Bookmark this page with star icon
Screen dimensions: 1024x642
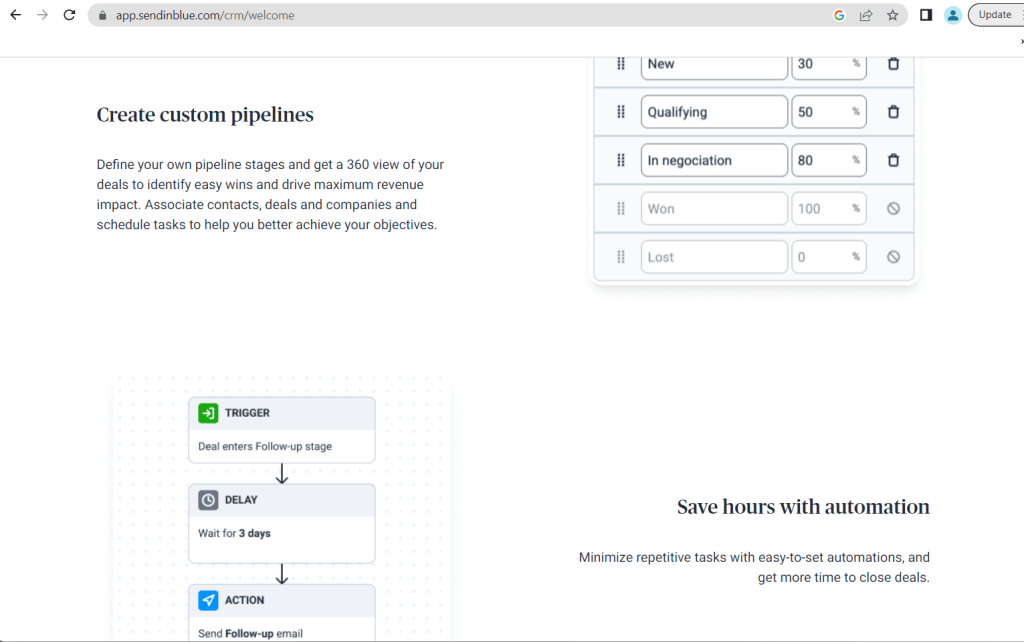tap(892, 15)
